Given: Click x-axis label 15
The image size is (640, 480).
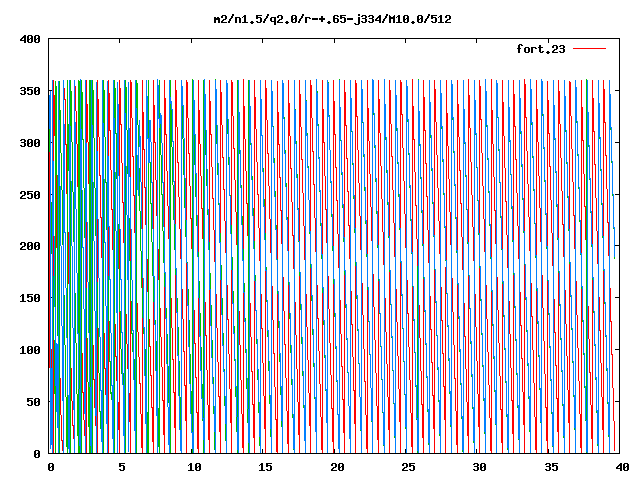Looking at the screenshot, I should pos(265,467).
